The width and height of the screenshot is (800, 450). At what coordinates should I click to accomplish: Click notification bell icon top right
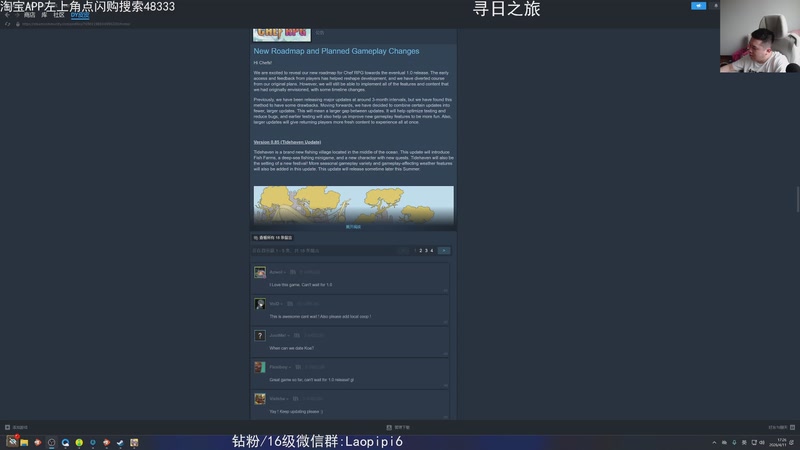pyautogui.click(x=715, y=6)
